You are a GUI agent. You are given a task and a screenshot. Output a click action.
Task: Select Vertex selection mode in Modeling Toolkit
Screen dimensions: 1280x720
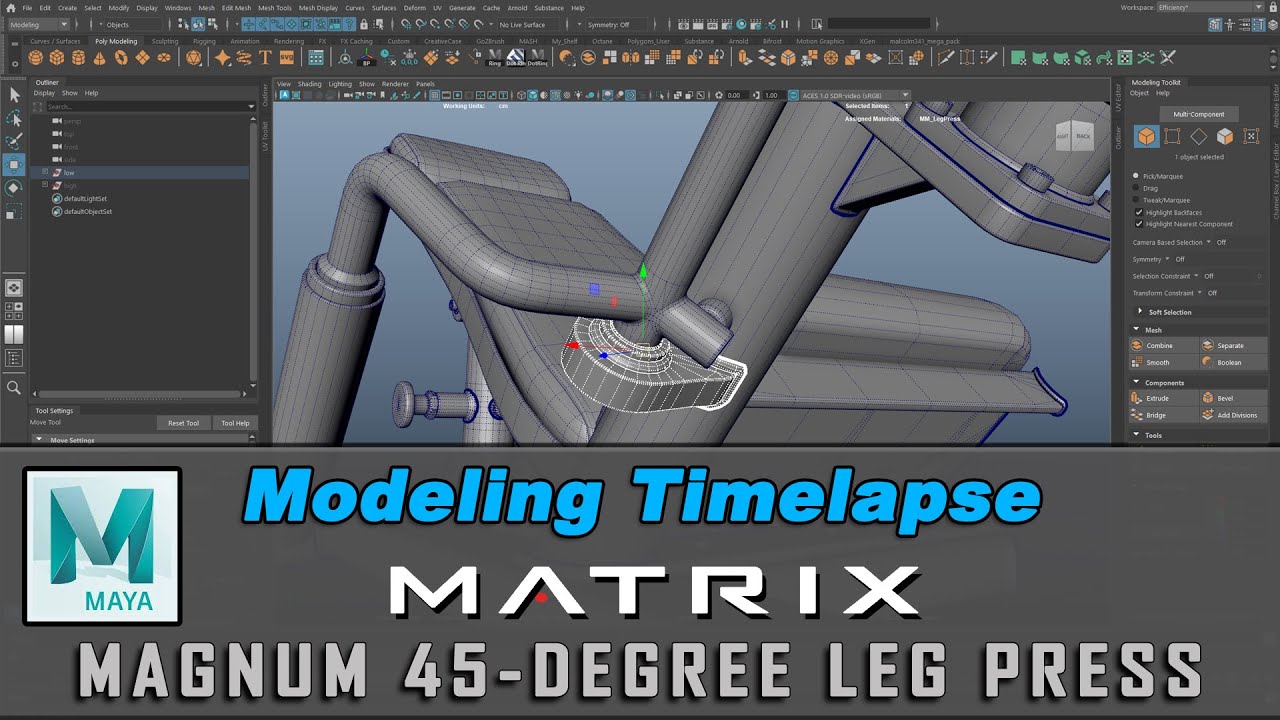(1172, 136)
